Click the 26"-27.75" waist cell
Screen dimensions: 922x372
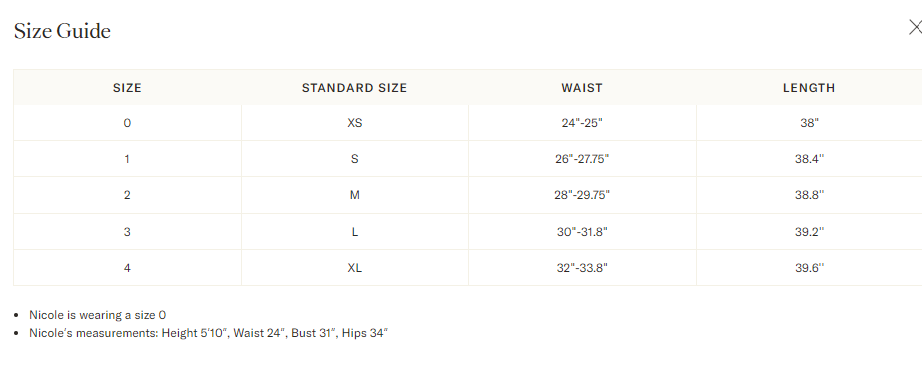point(582,159)
